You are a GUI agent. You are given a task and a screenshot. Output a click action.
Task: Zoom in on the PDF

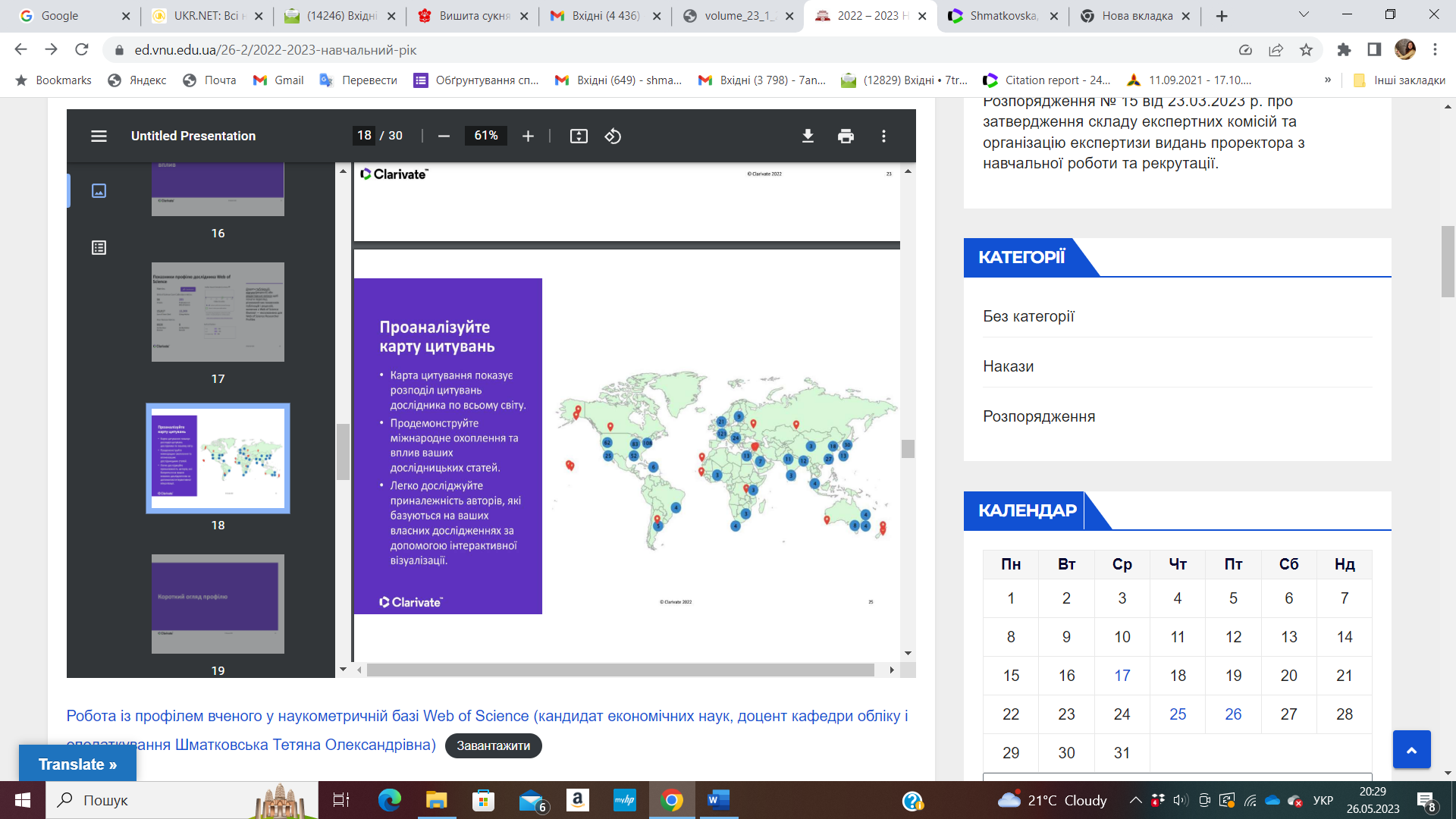[x=528, y=136]
